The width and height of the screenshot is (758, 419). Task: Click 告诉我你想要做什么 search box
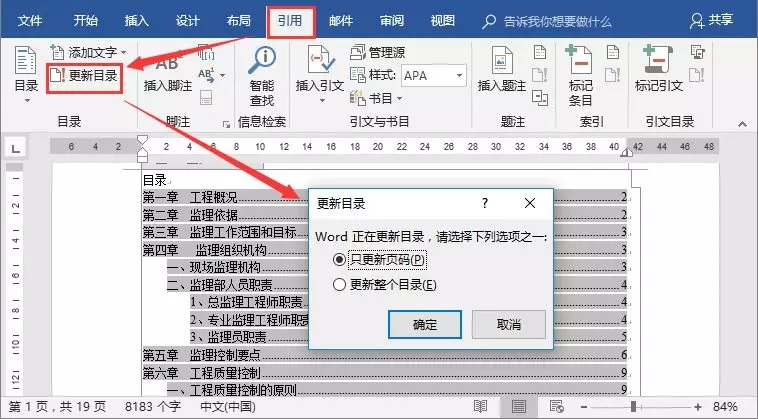click(x=547, y=21)
